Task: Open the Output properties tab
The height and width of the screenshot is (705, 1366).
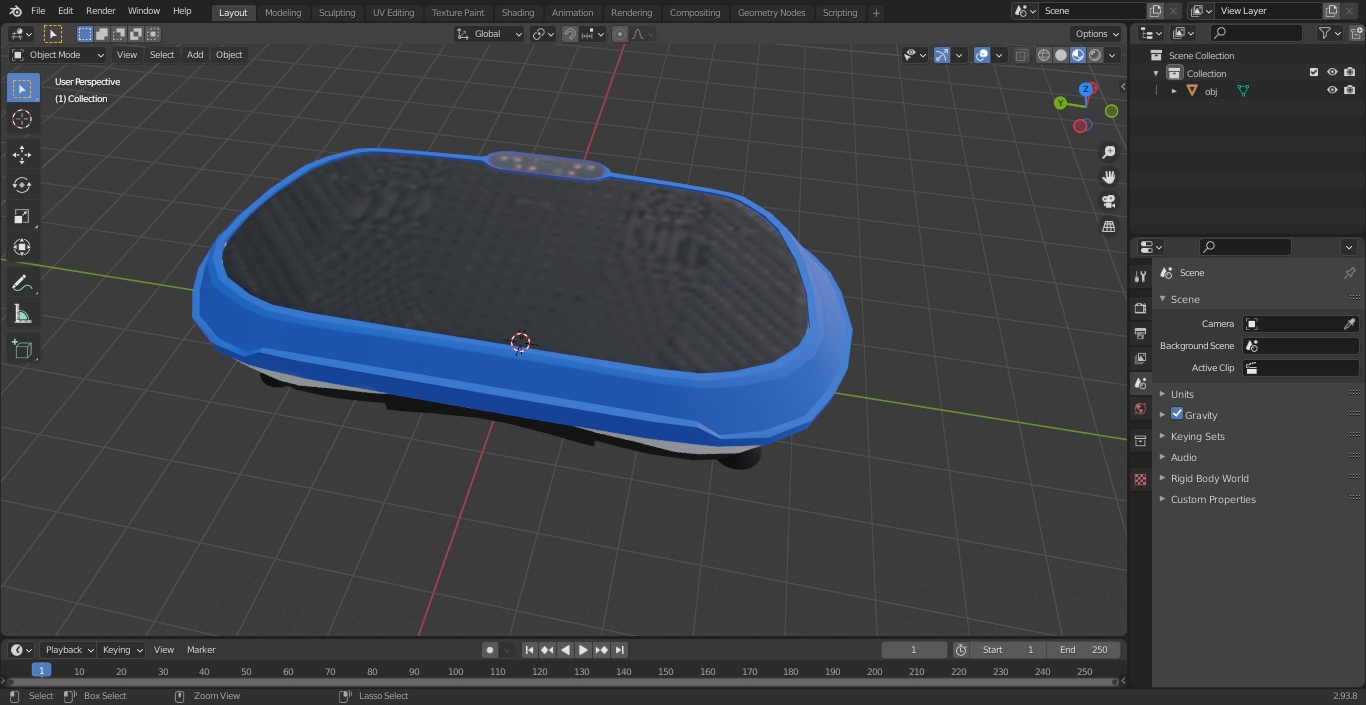Action: tap(1140, 333)
